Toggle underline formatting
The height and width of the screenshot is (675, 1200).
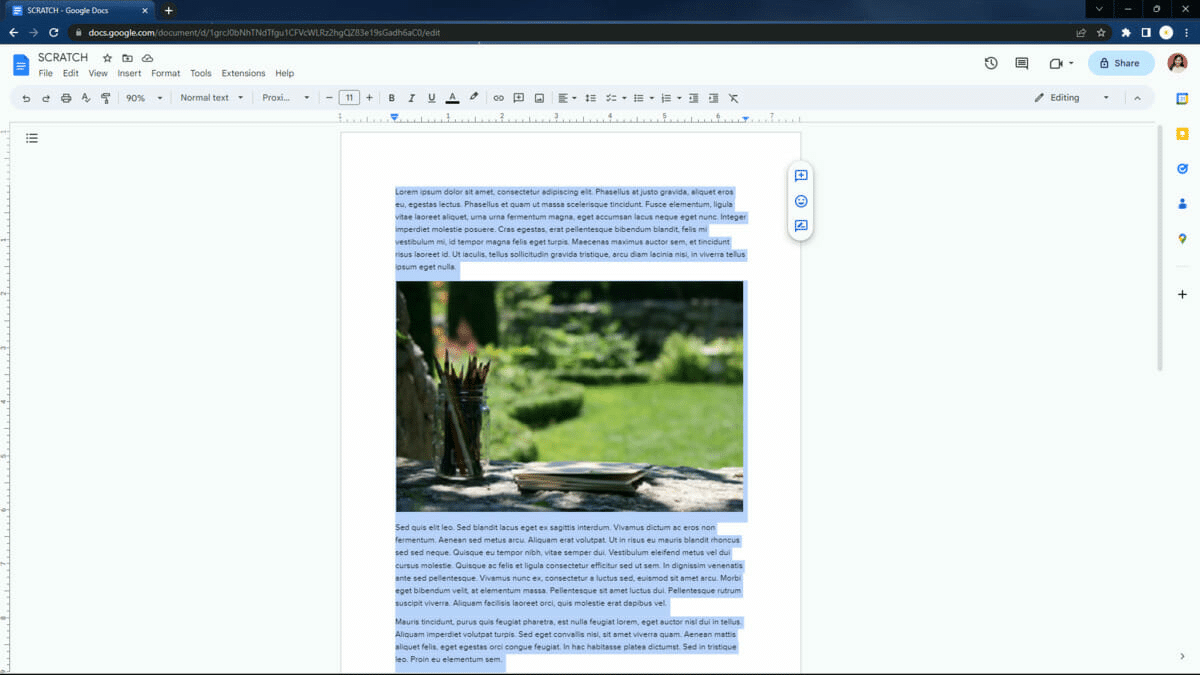coord(432,98)
